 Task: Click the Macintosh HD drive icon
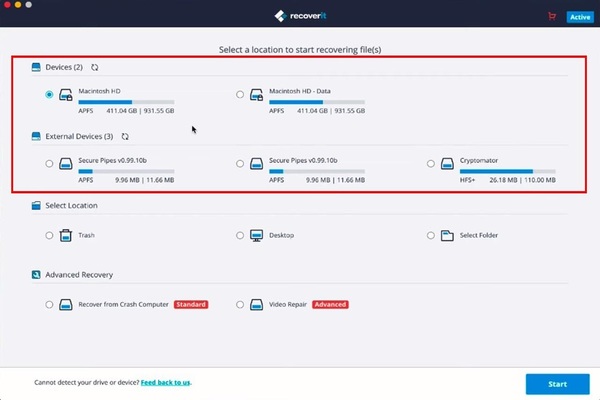[x=66, y=95]
